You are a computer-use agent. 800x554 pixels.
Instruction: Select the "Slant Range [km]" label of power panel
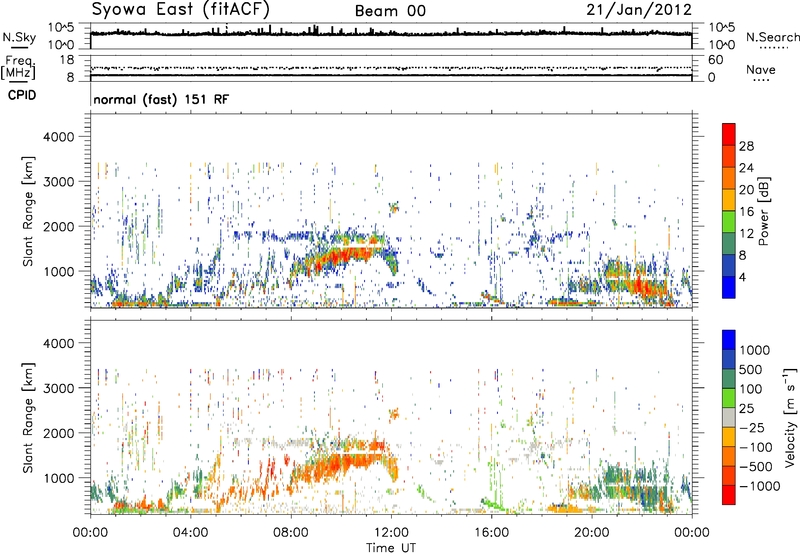point(28,211)
